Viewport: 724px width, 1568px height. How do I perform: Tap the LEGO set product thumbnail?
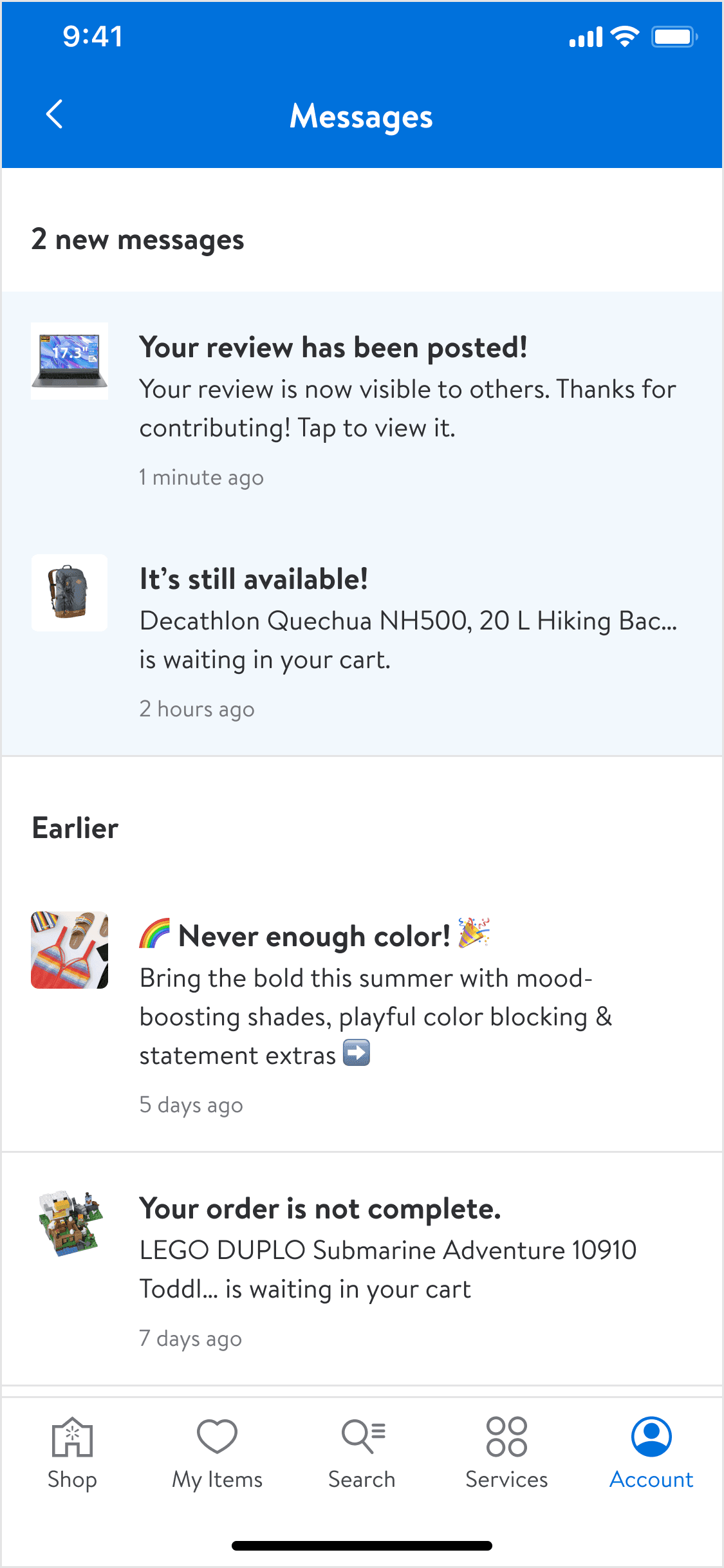pos(70,1223)
